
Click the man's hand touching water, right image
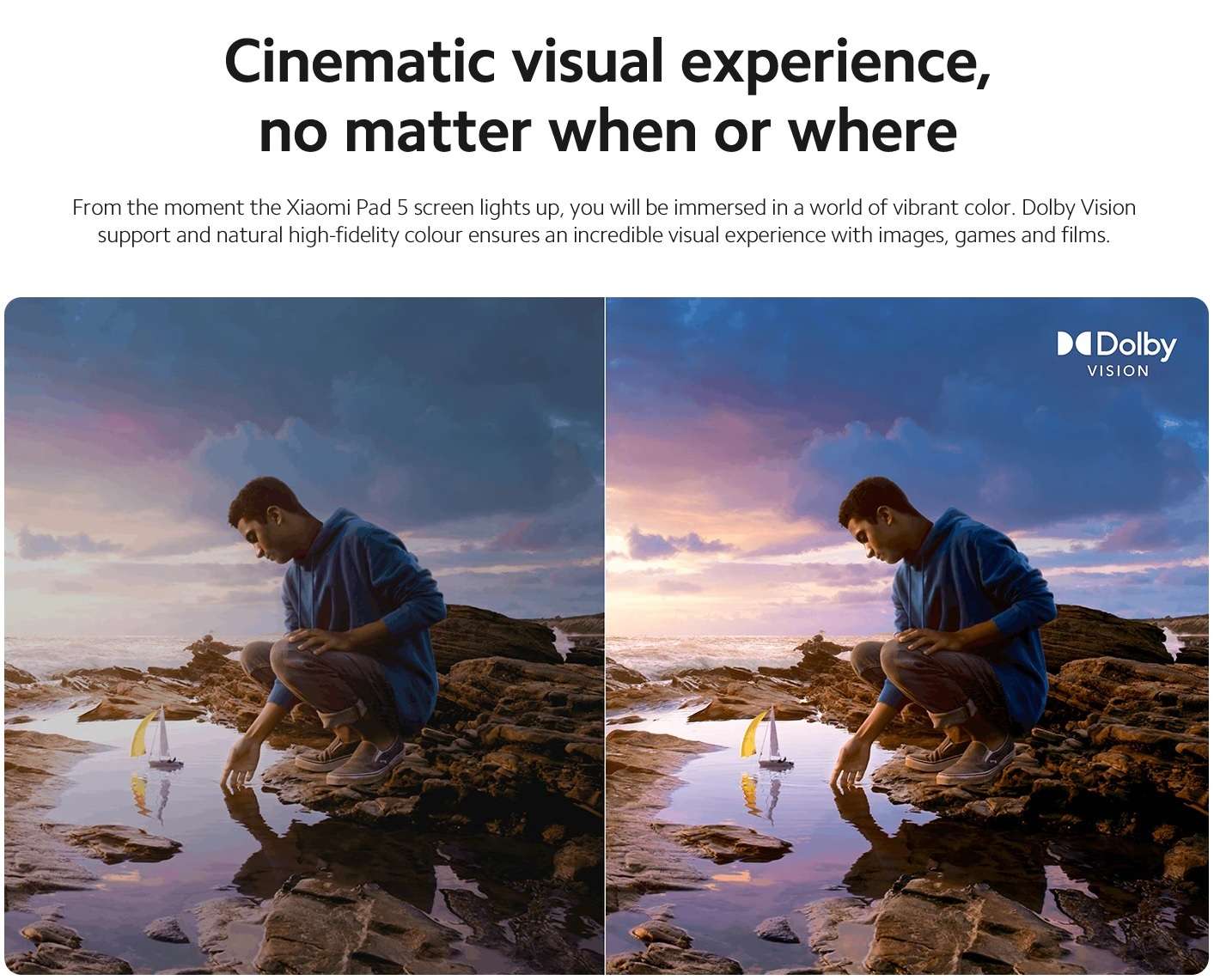pos(845,767)
